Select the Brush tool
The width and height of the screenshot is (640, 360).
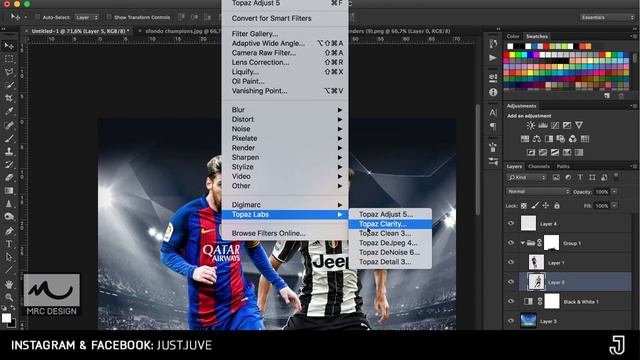click(x=9, y=138)
